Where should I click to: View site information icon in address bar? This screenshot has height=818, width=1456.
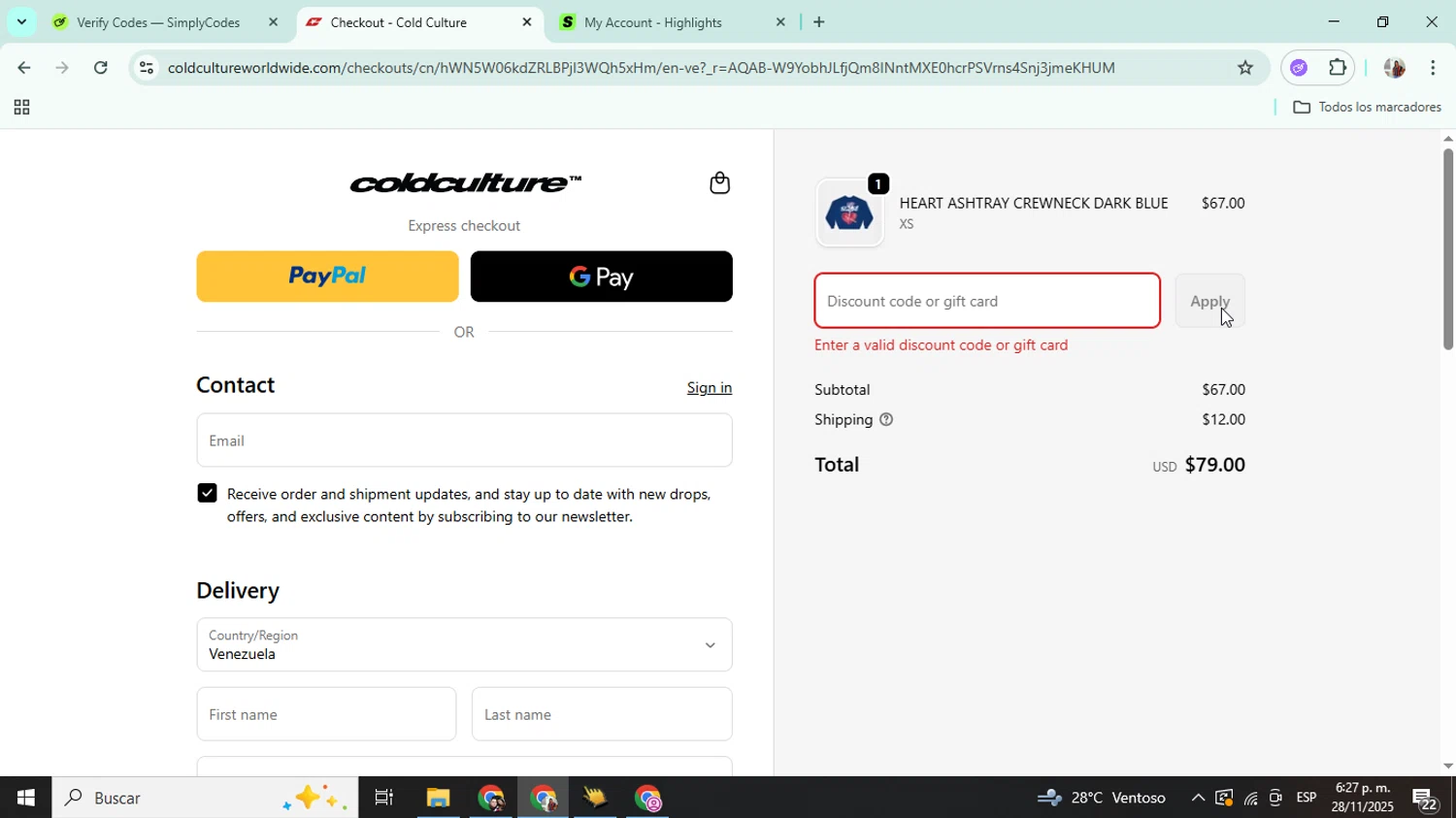point(147,68)
